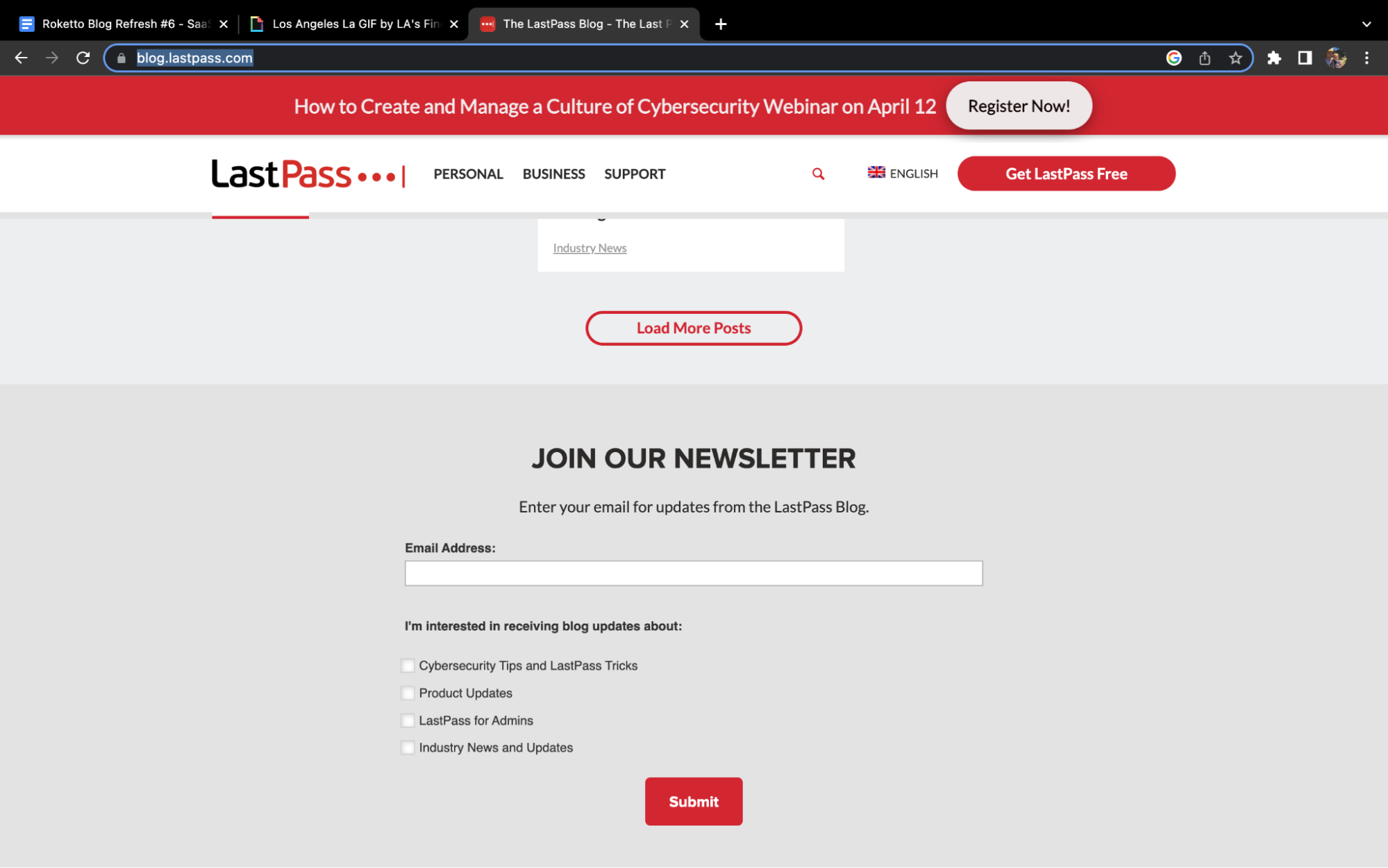
Task: Expand BUSINESS navigation menu
Action: 553,173
